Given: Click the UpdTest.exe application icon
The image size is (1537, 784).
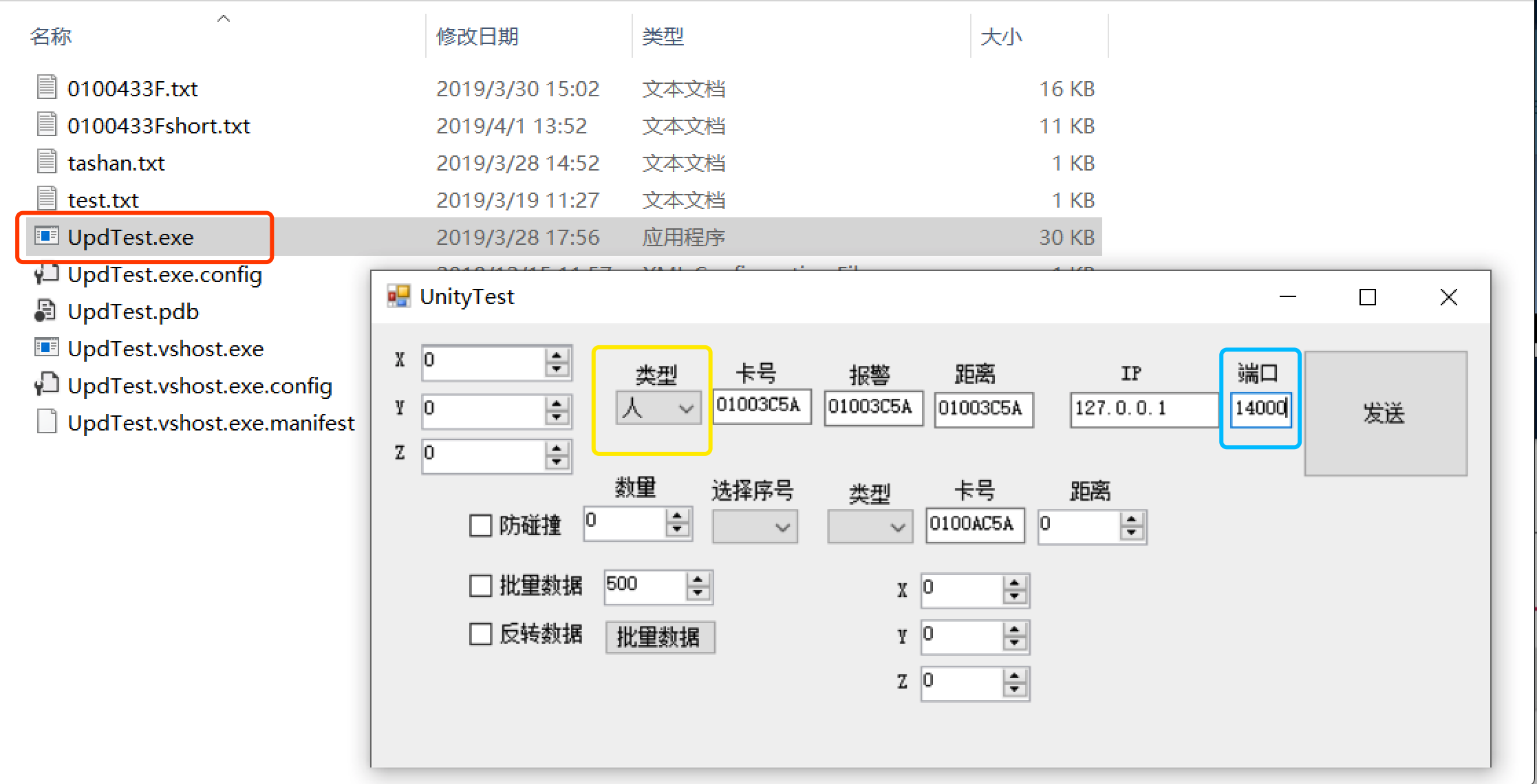Looking at the screenshot, I should pyautogui.click(x=46, y=237).
